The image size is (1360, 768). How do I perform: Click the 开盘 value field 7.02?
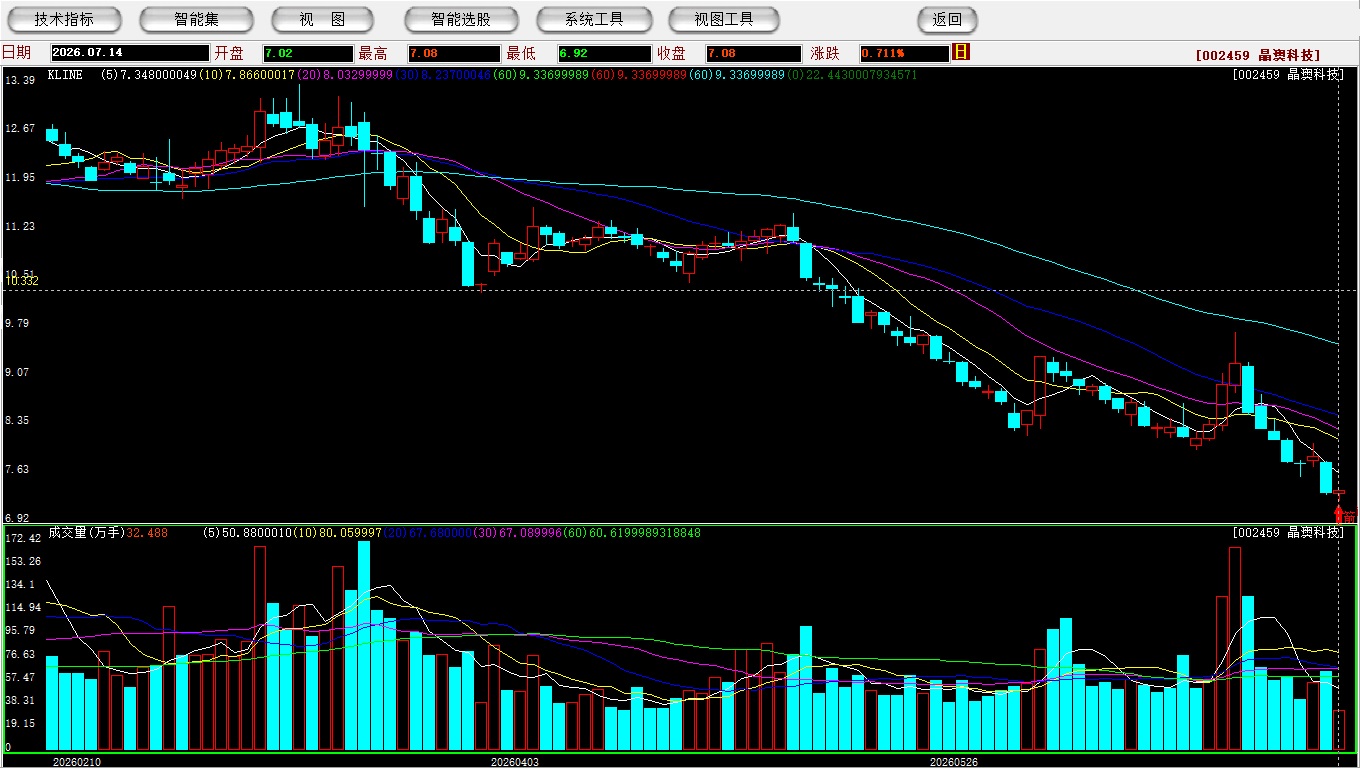[308, 53]
